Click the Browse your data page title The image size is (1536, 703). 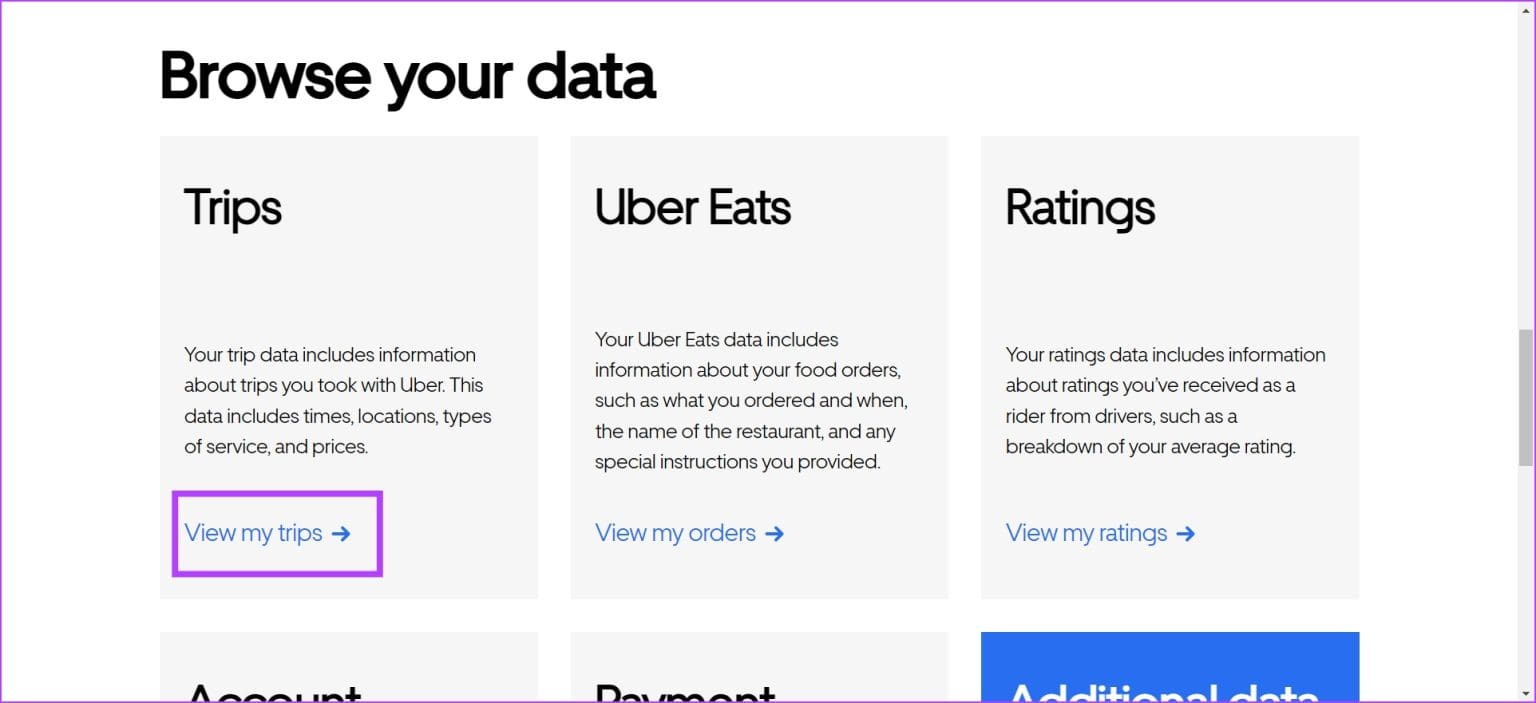[407, 75]
